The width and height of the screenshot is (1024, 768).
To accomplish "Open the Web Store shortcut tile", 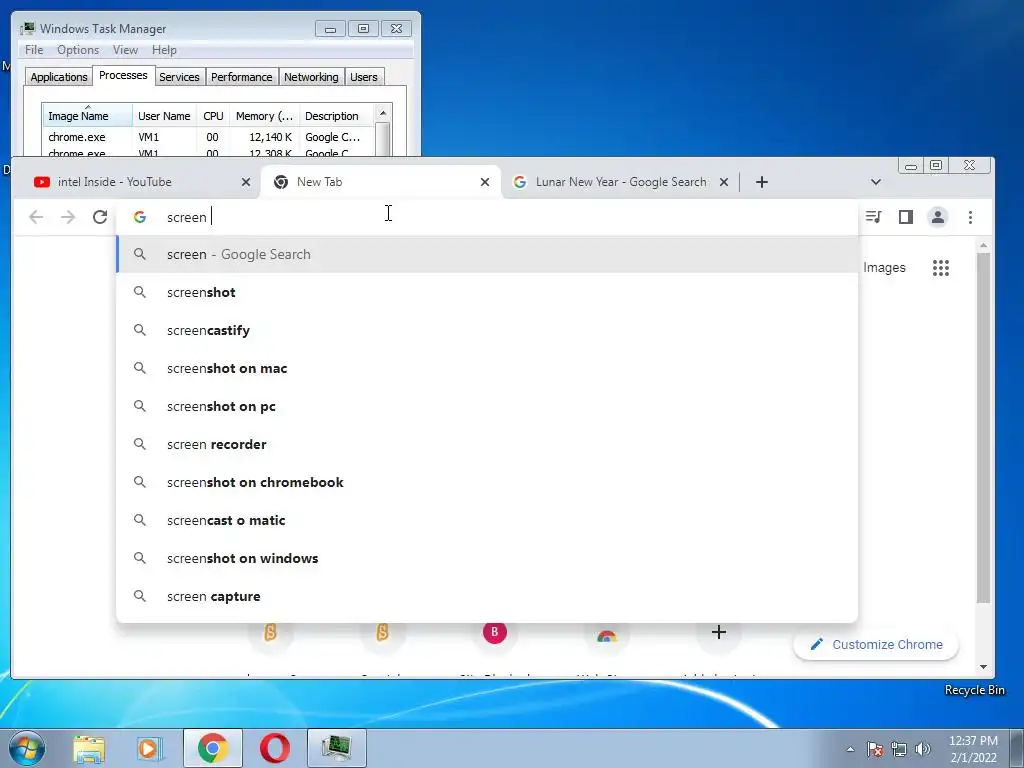I will click(x=607, y=633).
